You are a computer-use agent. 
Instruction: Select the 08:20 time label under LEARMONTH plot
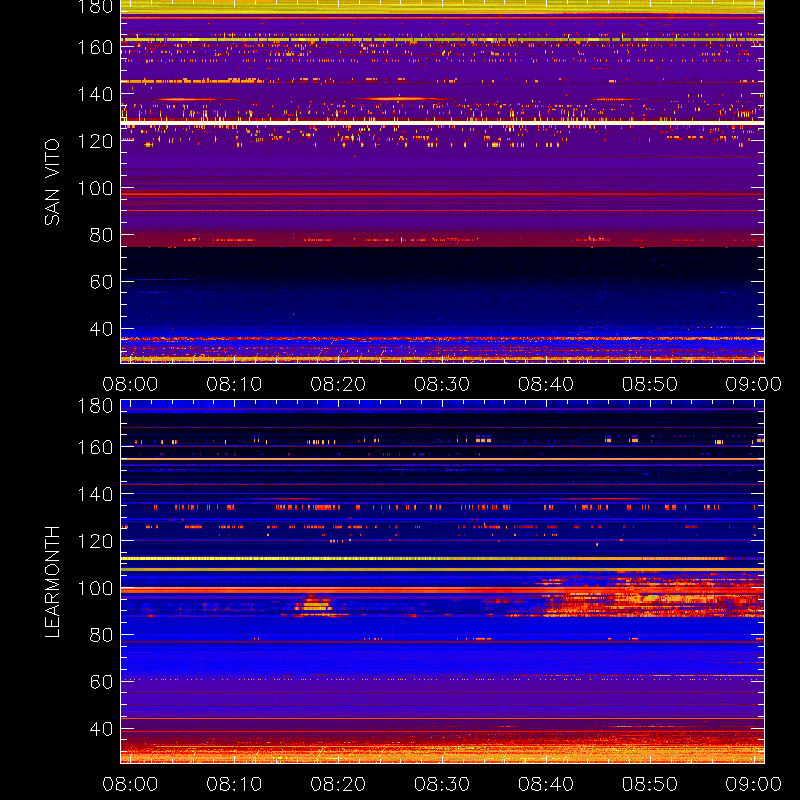tap(338, 784)
